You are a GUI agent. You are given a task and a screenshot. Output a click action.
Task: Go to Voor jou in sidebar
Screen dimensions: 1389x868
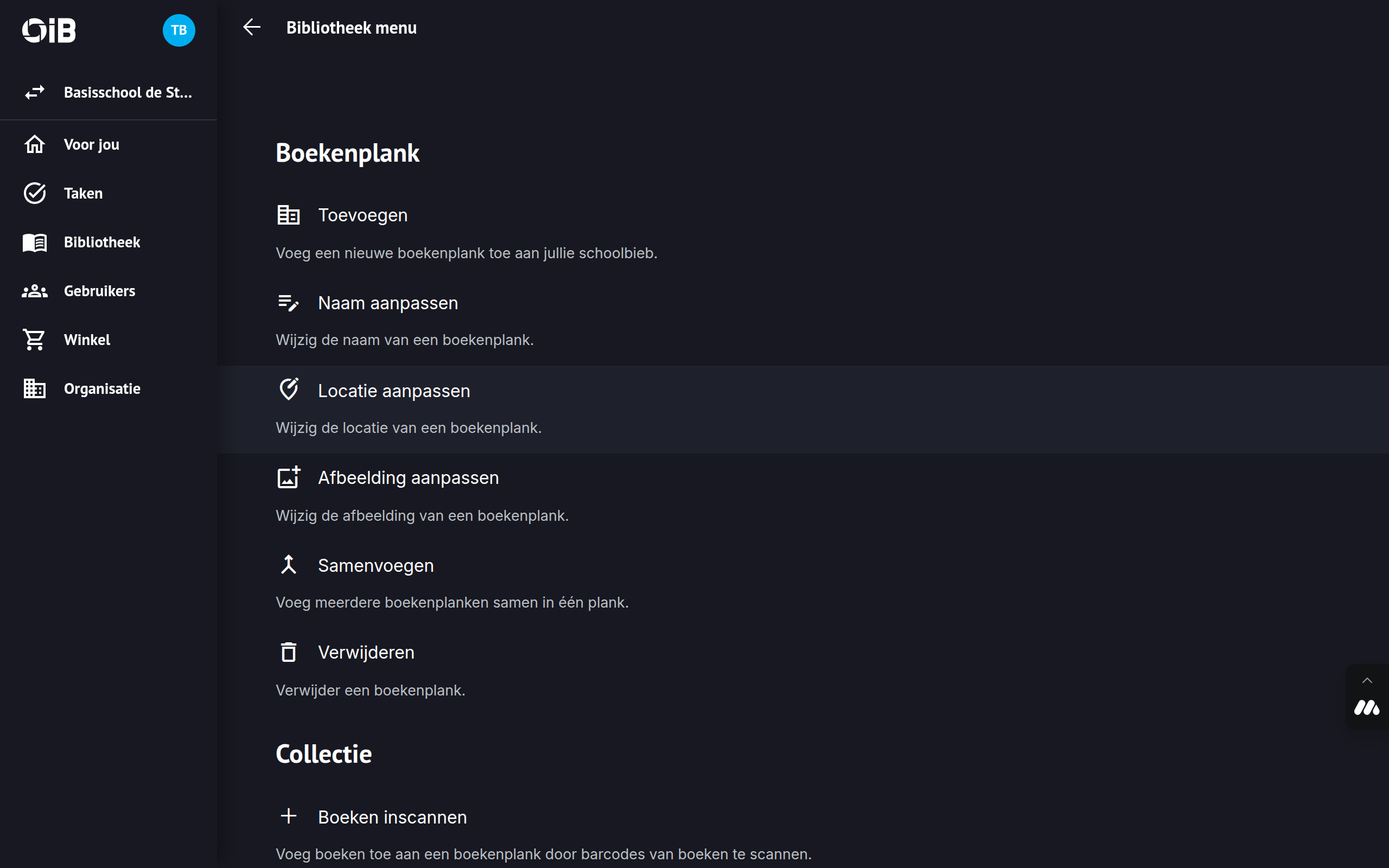click(x=91, y=145)
